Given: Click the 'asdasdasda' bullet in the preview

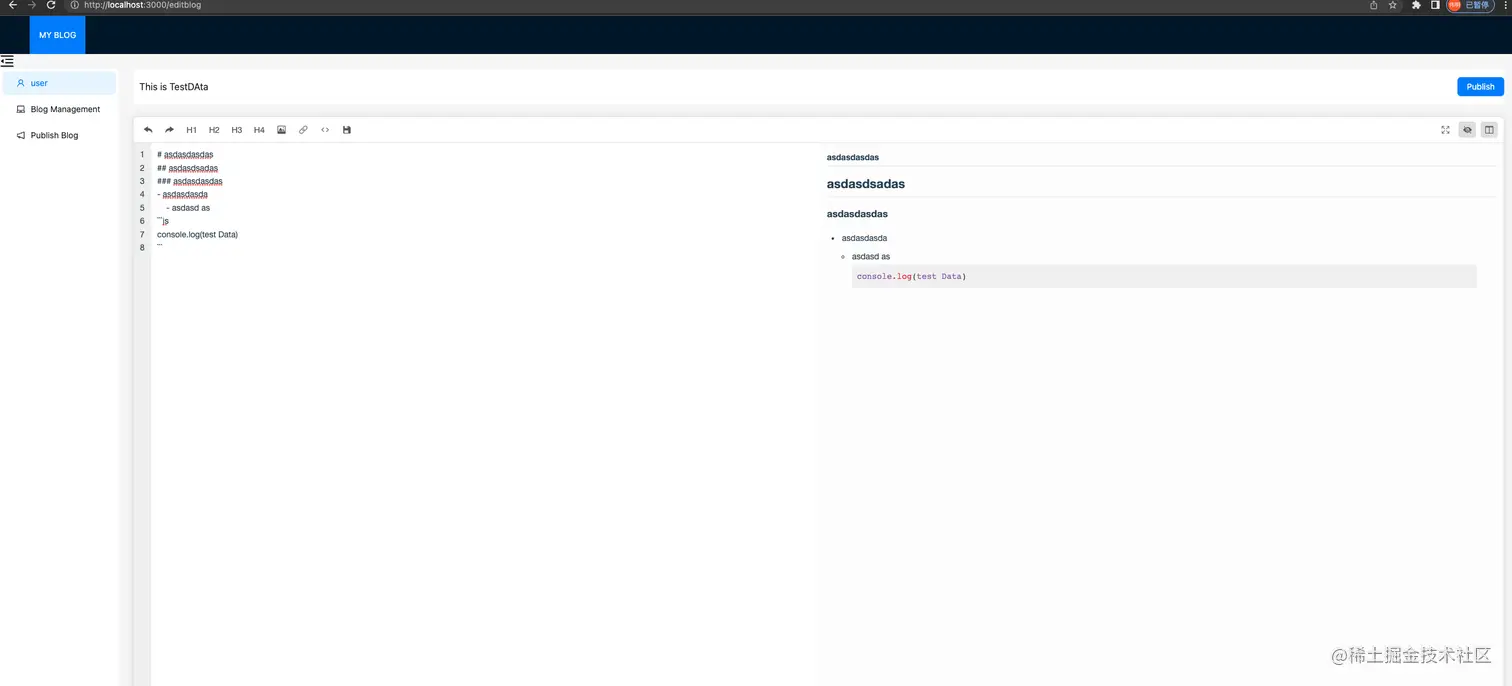Looking at the screenshot, I should (864, 238).
